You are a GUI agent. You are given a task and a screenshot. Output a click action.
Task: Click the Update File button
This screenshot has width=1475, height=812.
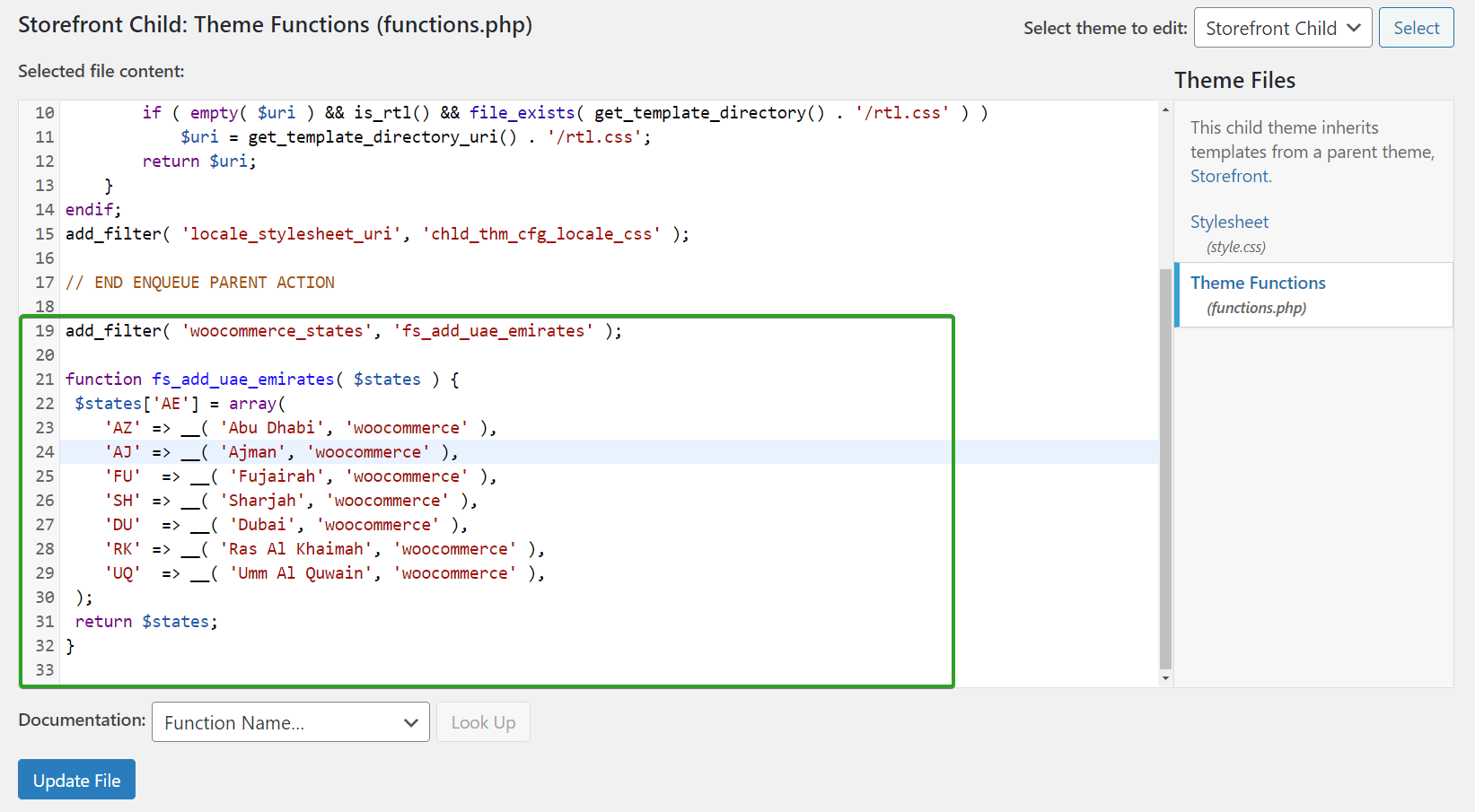[76, 780]
